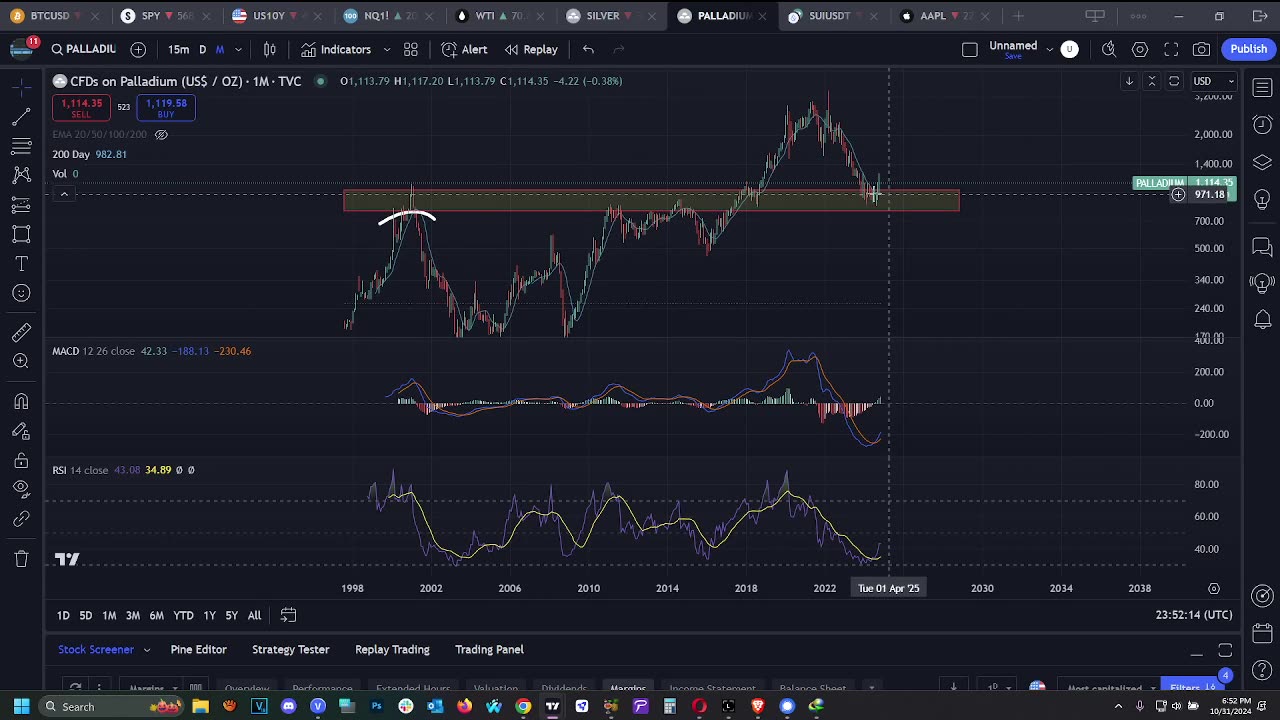Enter fullscreen mode
Screen dimensions: 1280x720
pos(1171,49)
